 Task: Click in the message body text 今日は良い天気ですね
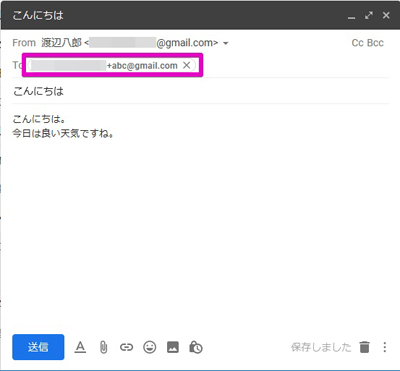pos(63,133)
